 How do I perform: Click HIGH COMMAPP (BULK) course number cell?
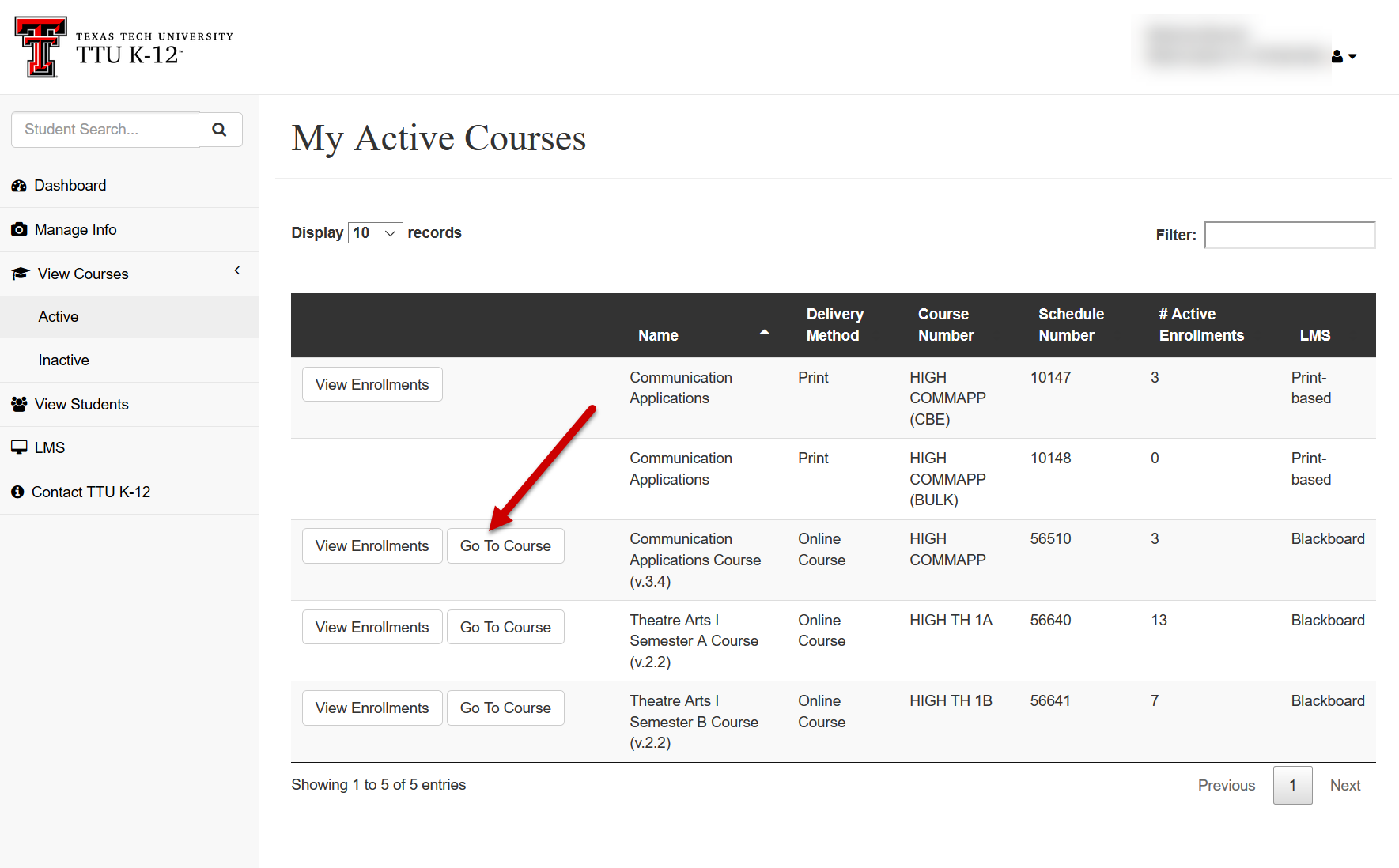click(947, 479)
